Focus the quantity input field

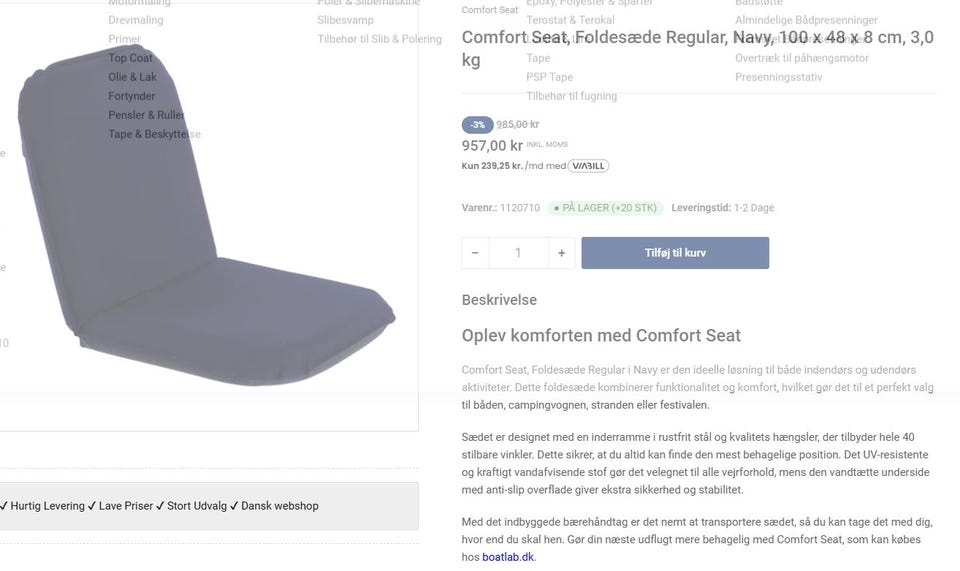pos(518,253)
